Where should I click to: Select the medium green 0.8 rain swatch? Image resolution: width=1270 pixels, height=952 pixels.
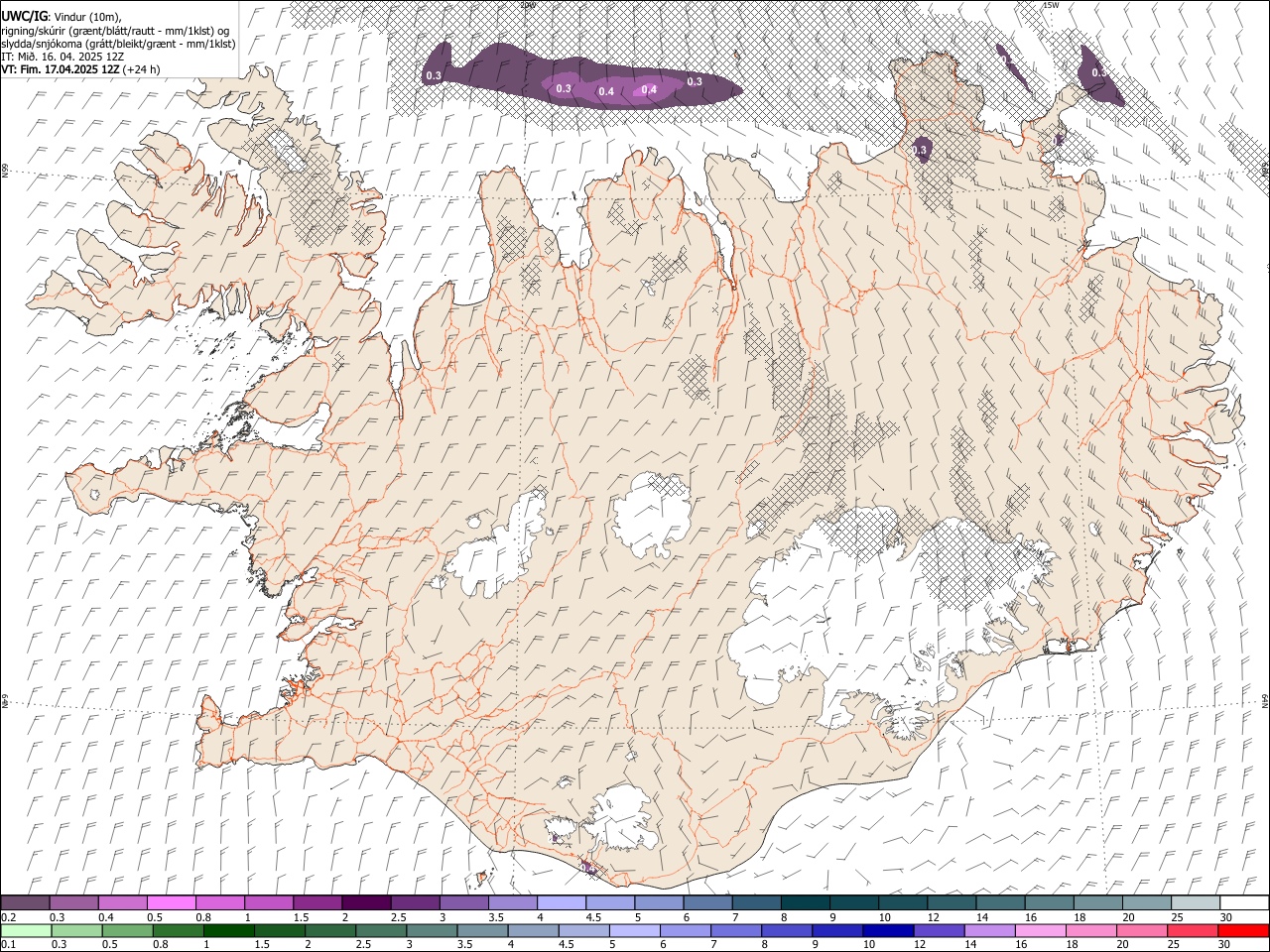click(x=179, y=930)
